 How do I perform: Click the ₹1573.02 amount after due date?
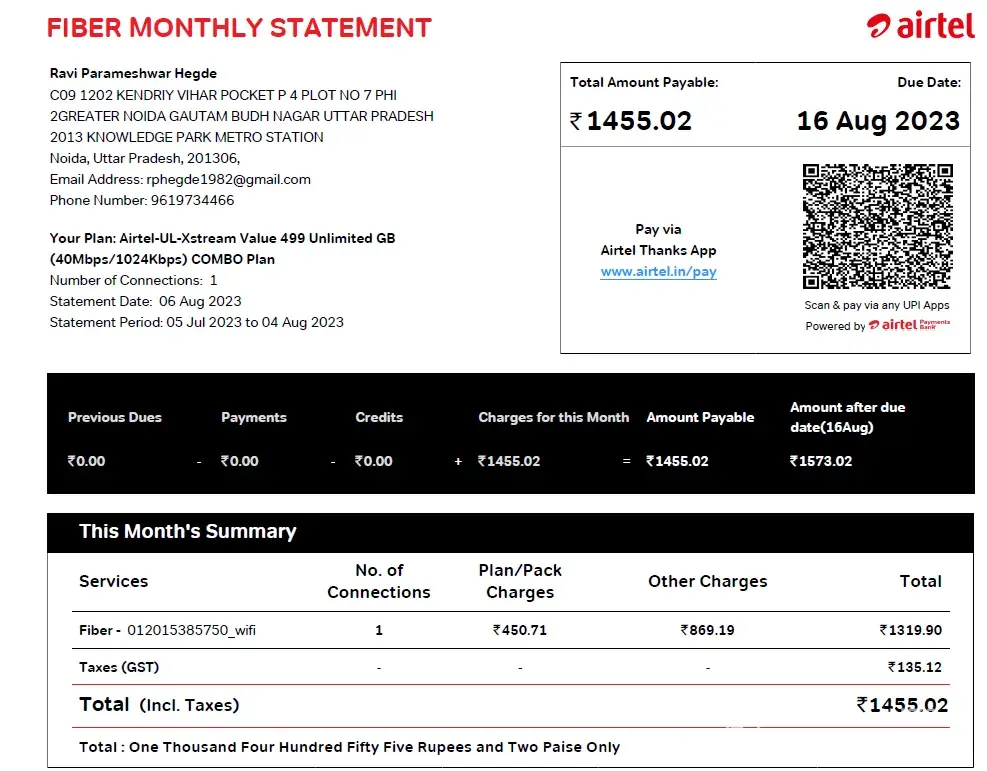(820, 461)
